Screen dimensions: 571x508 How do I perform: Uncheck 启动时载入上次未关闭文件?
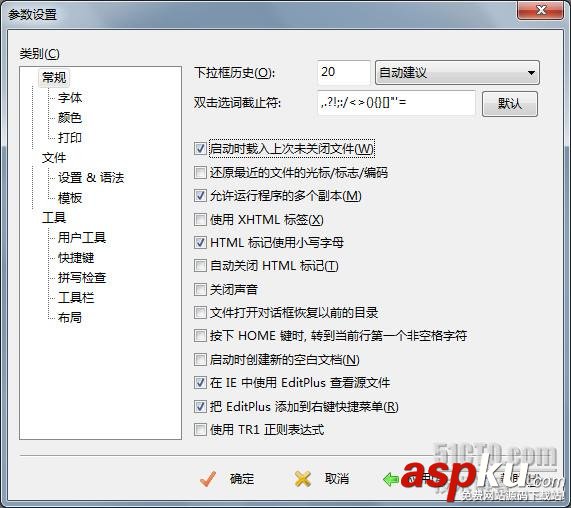point(200,149)
